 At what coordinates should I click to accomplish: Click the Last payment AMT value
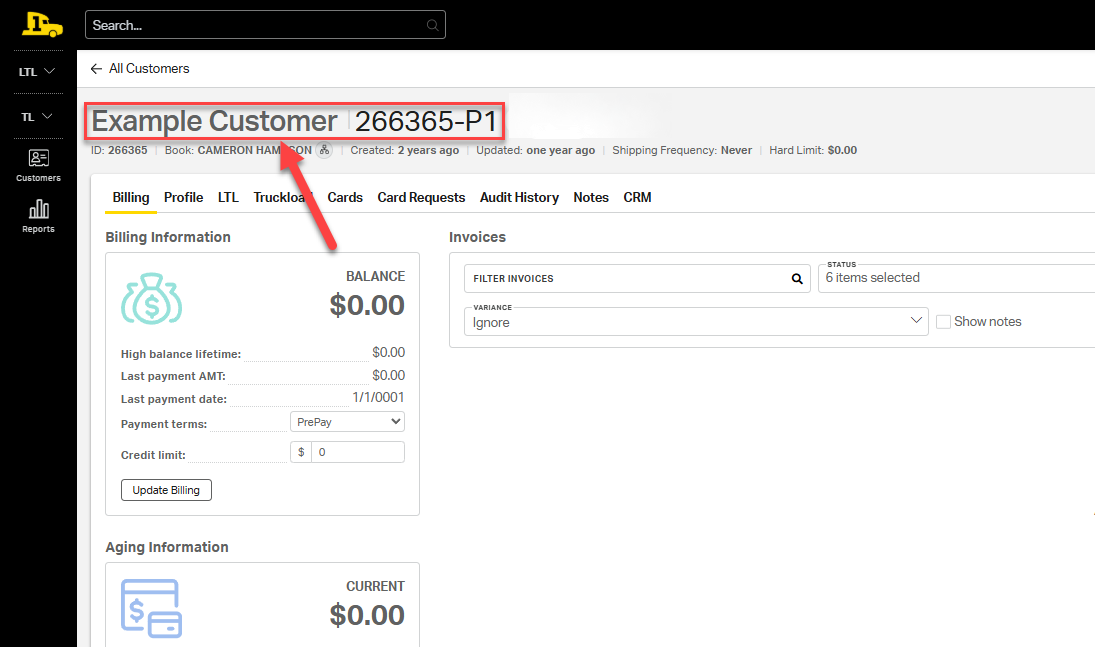pos(388,375)
